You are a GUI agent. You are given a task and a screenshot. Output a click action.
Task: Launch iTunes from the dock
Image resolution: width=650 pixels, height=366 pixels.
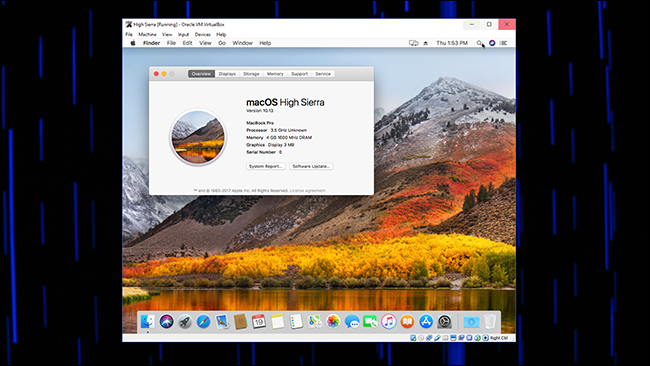[388, 322]
